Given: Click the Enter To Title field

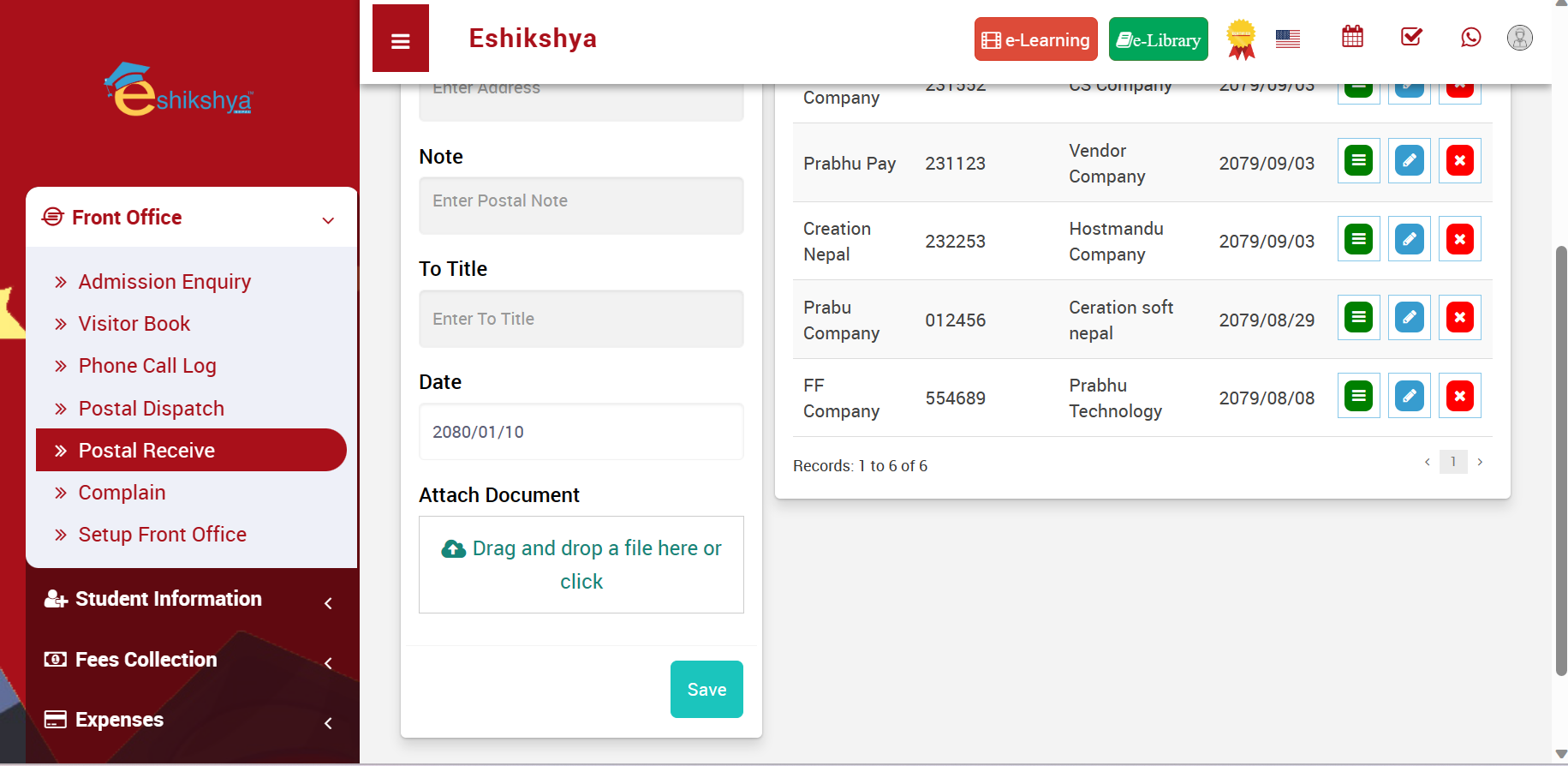Looking at the screenshot, I should tap(581, 319).
